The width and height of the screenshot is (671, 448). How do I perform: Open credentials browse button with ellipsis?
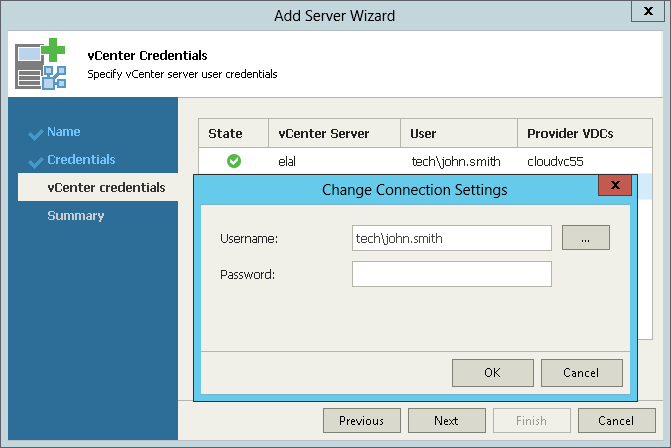pyautogui.click(x=585, y=237)
